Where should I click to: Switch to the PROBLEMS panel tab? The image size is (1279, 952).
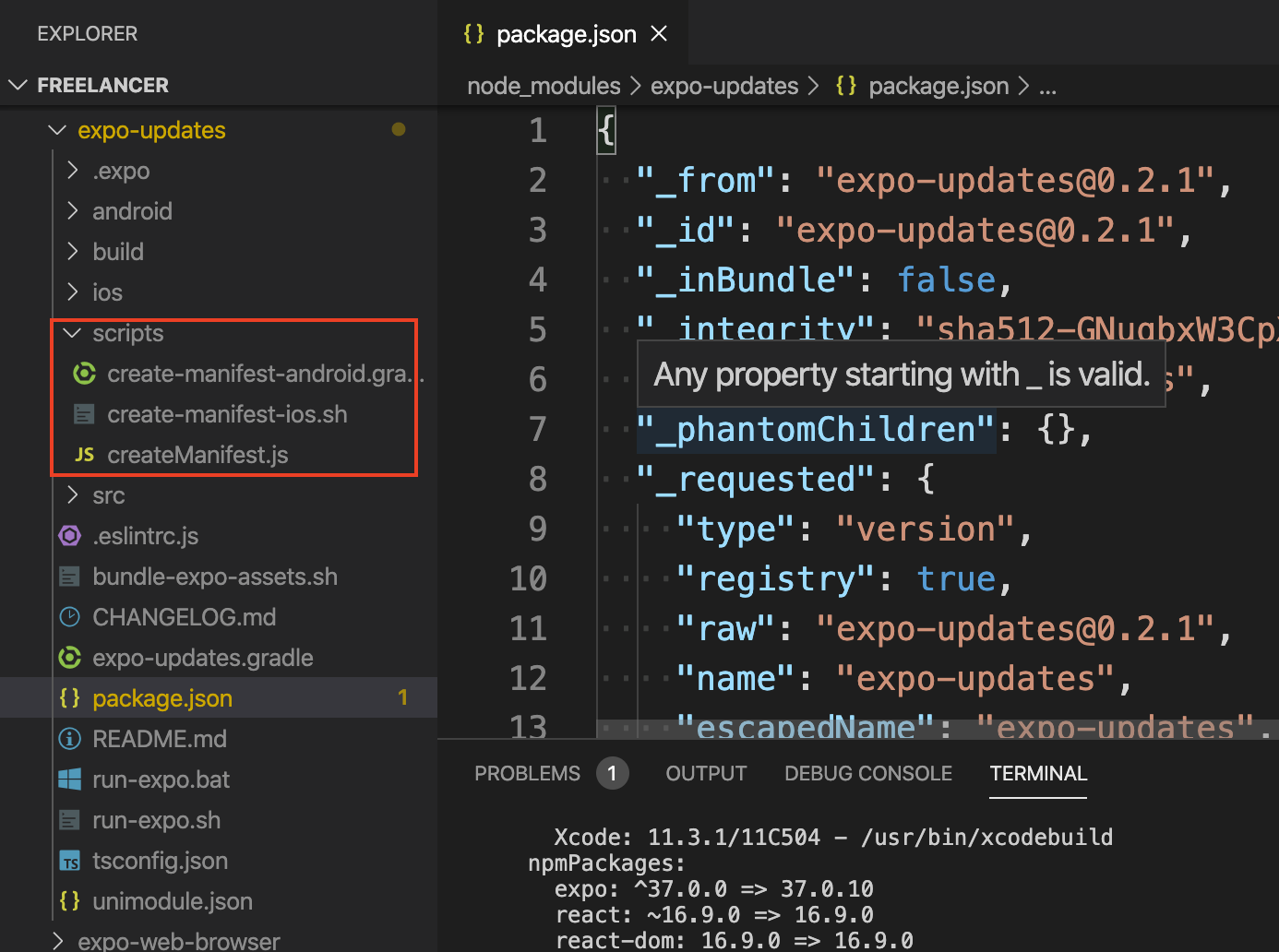pos(527,773)
